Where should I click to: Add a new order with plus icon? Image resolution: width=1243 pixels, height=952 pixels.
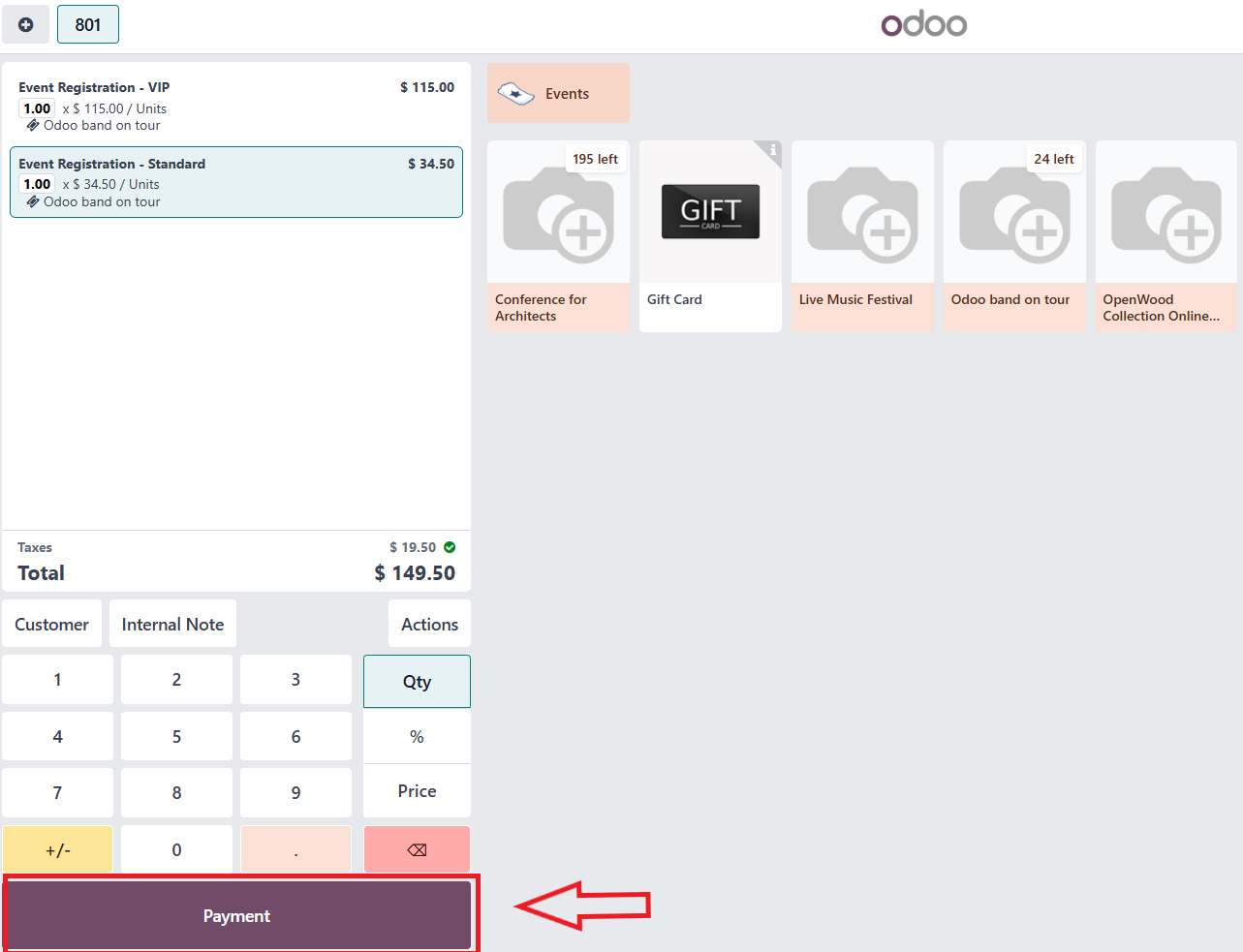(x=26, y=24)
